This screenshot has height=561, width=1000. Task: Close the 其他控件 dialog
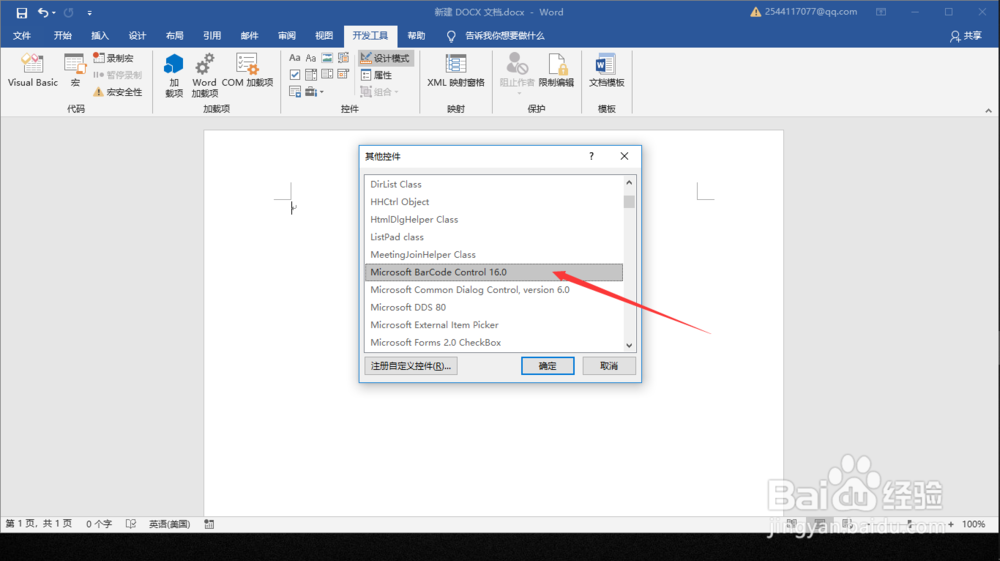tap(624, 156)
